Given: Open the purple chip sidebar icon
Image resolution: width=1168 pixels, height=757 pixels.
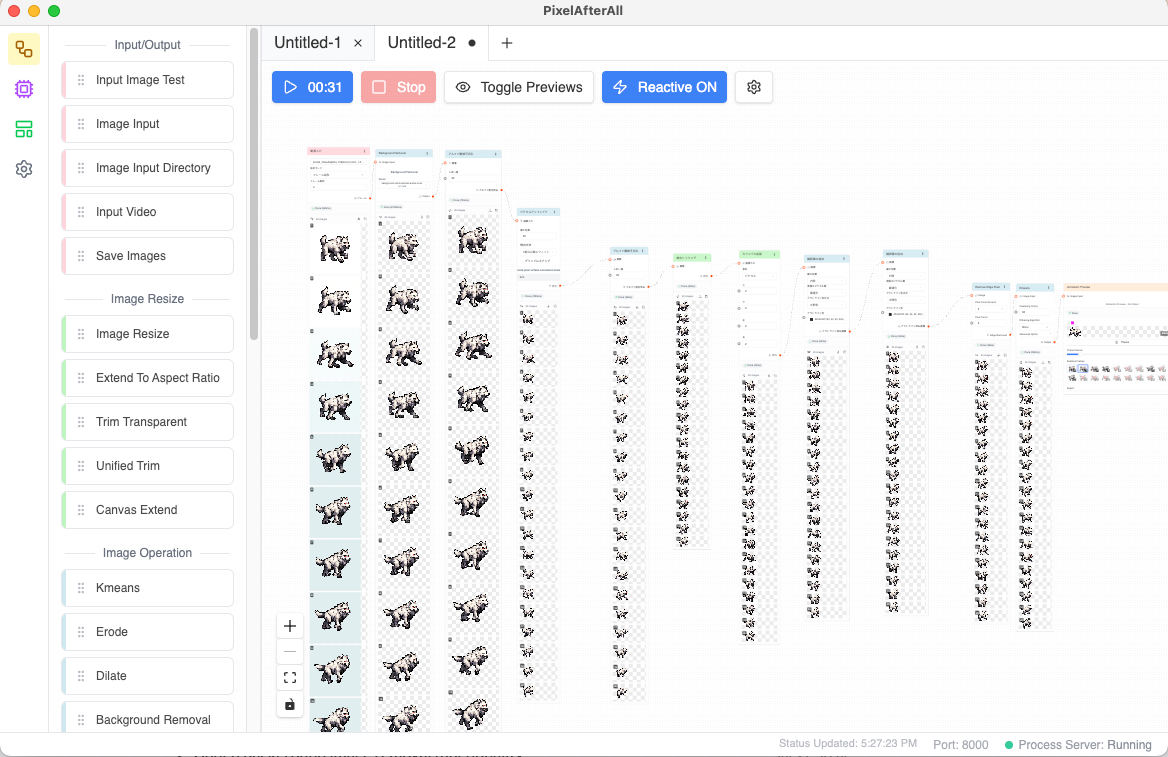Looking at the screenshot, I should (x=24, y=89).
